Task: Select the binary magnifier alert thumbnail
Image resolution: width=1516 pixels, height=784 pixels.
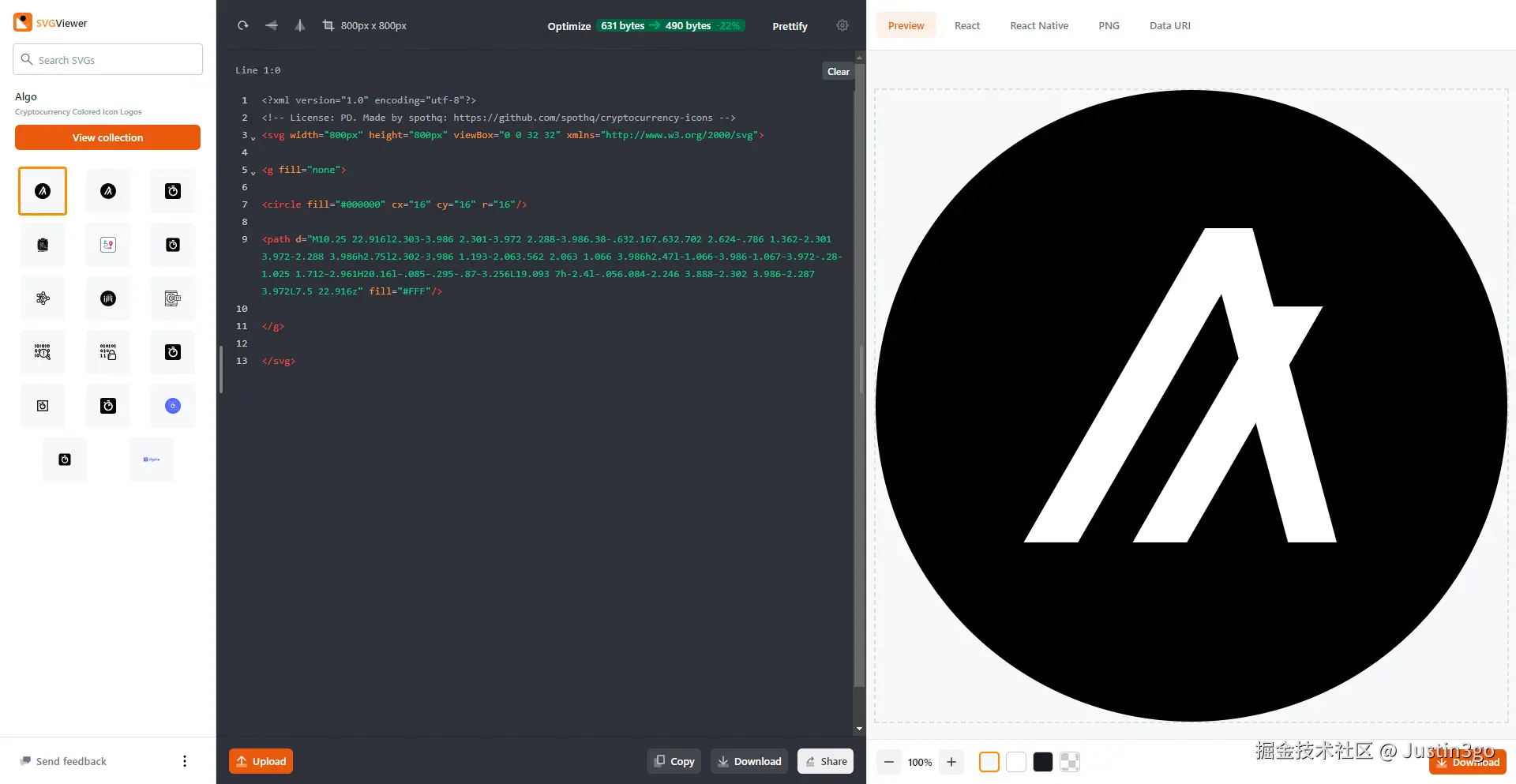Action: pos(43,352)
